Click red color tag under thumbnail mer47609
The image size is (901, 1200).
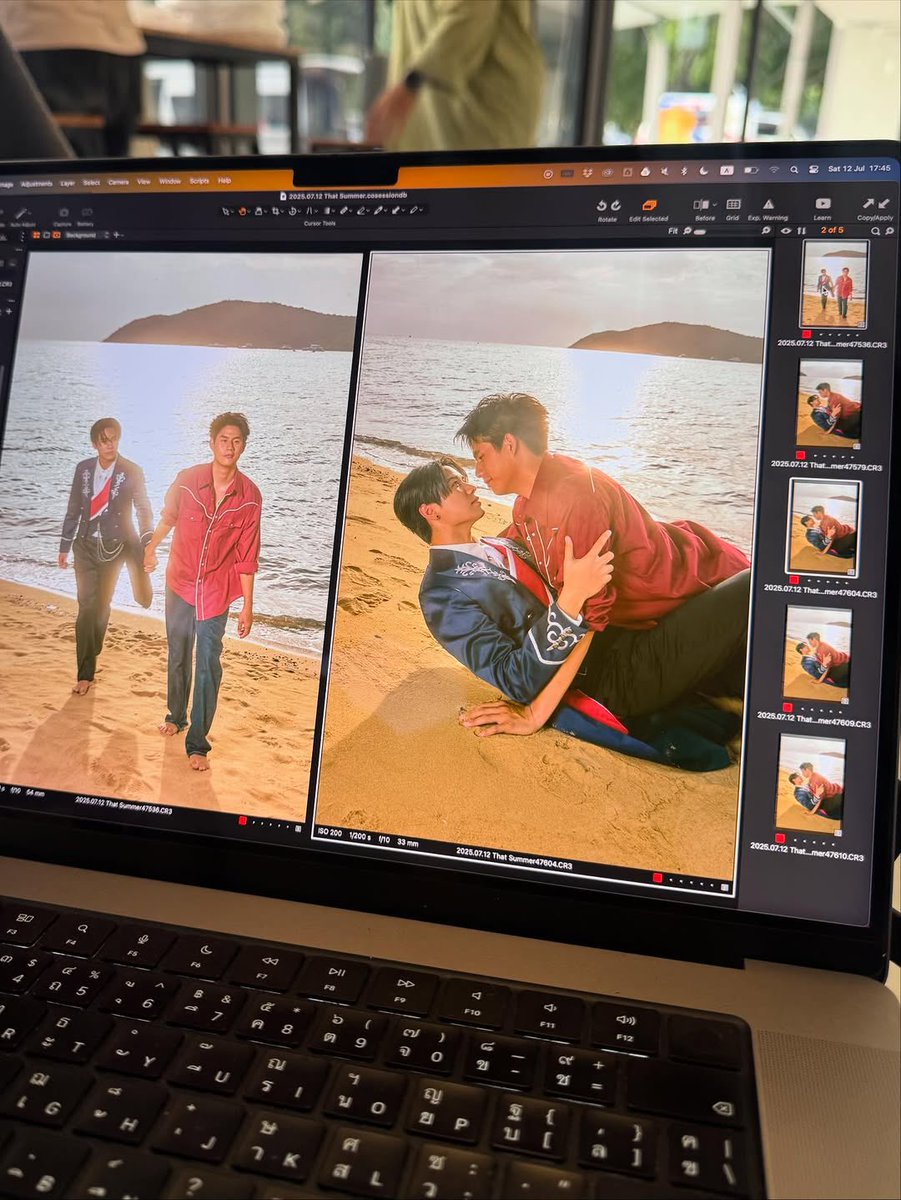789,708
